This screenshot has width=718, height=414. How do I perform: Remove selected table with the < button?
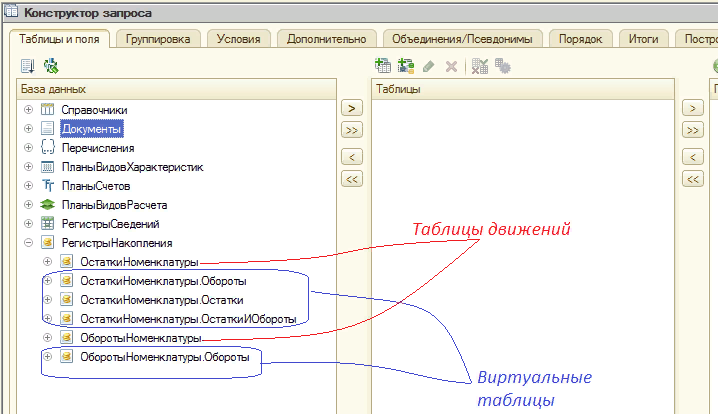[352, 157]
